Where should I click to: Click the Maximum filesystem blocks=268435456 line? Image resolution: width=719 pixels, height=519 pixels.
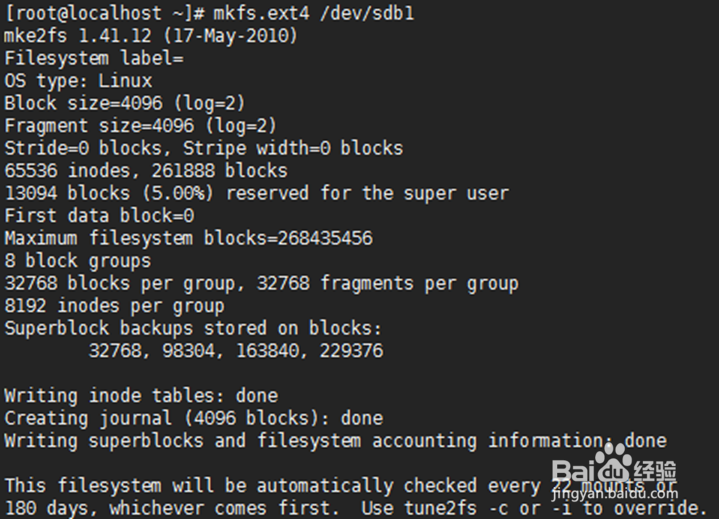click(188, 238)
